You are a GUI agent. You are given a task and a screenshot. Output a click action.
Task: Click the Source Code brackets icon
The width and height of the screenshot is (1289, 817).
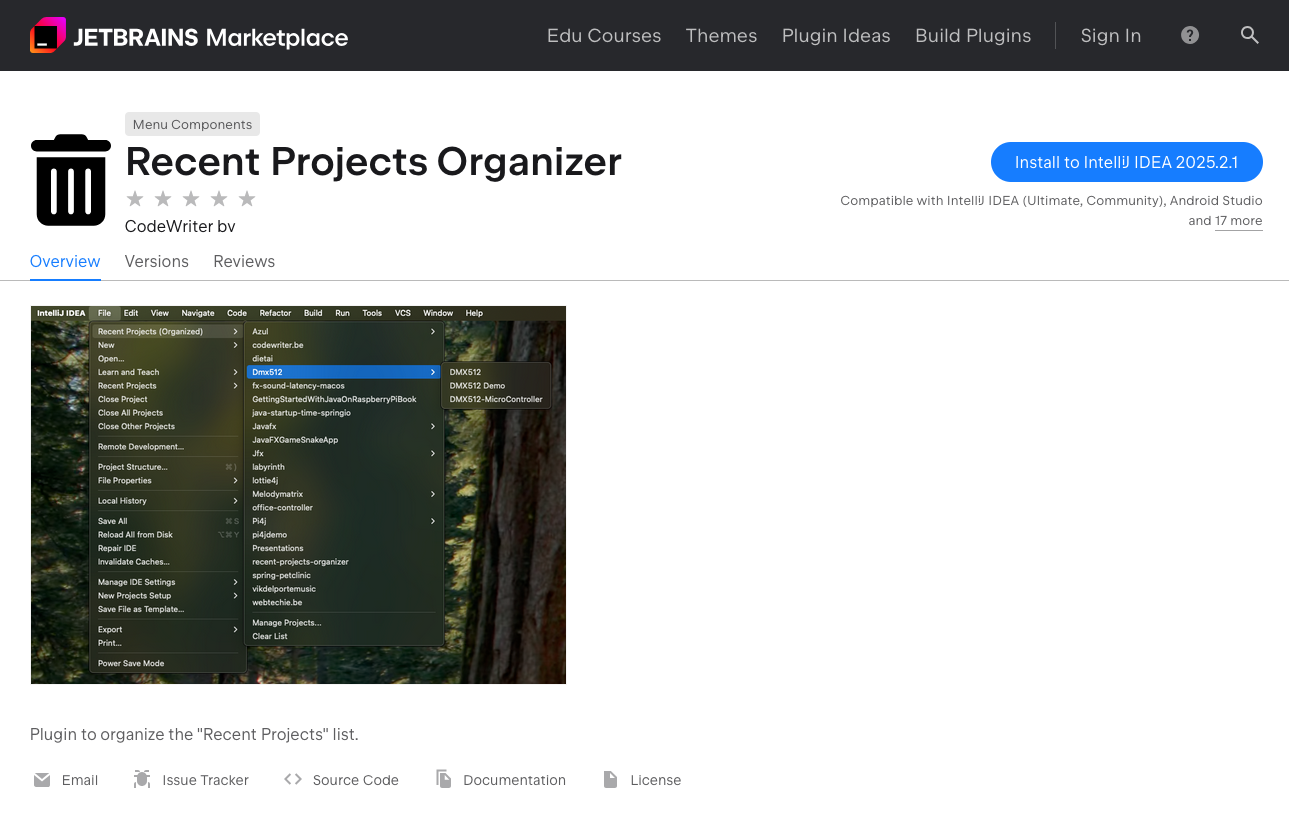293,780
